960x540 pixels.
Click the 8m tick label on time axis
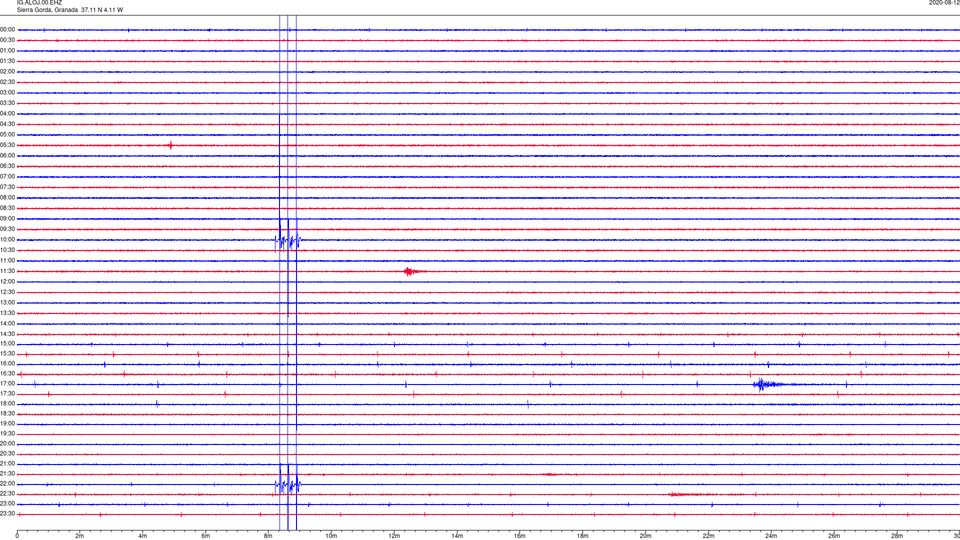click(268, 536)
